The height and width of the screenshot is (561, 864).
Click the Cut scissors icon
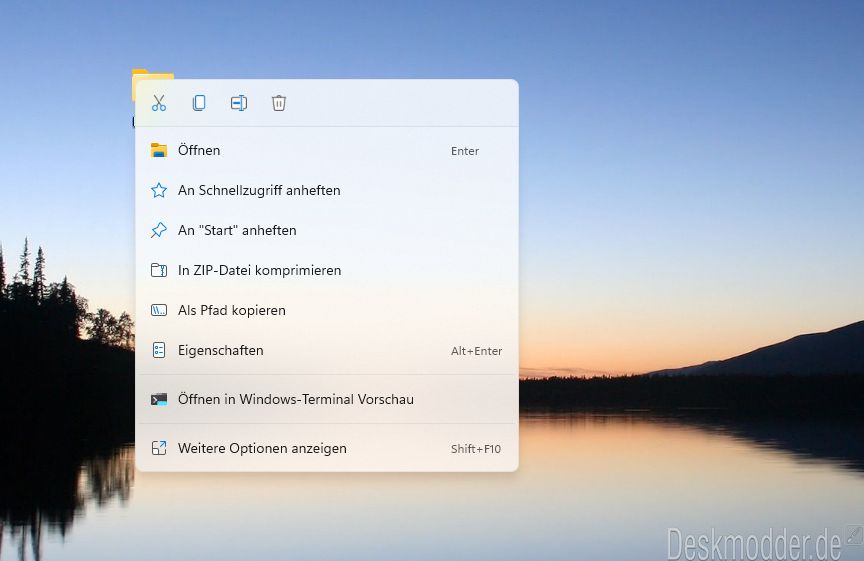[159, 103]
